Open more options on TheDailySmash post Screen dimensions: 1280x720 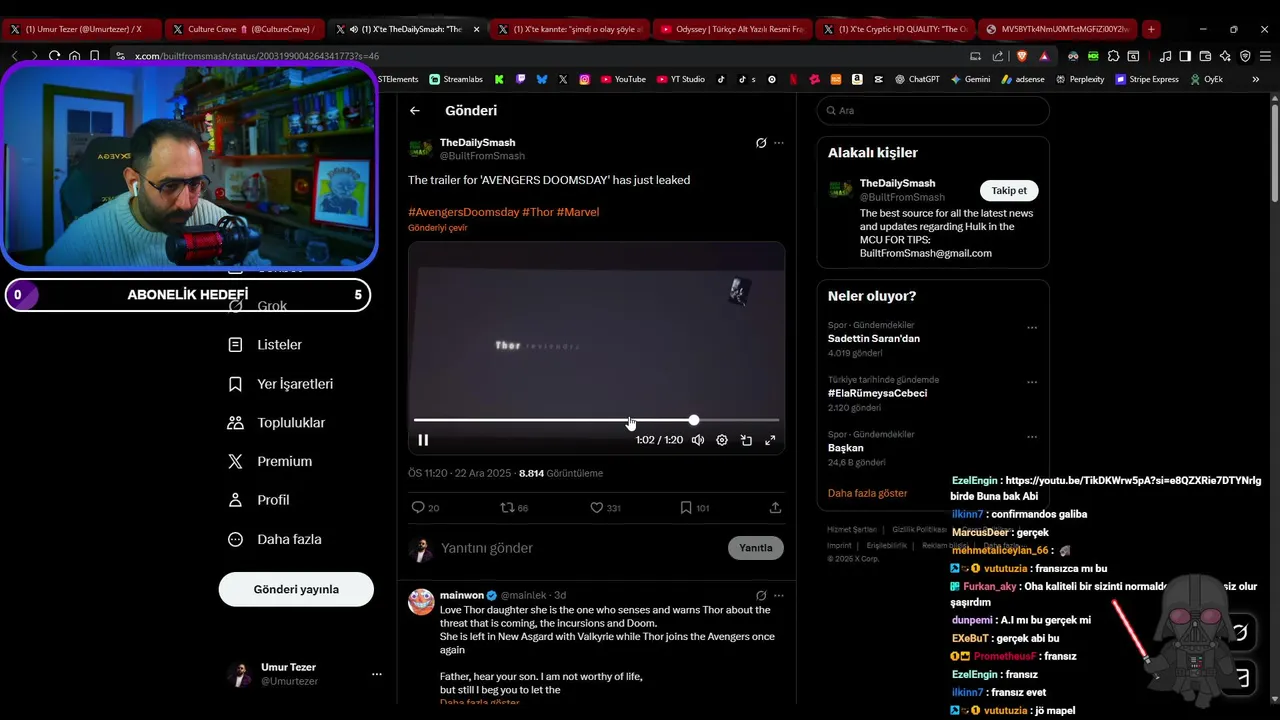pos(779,143)
